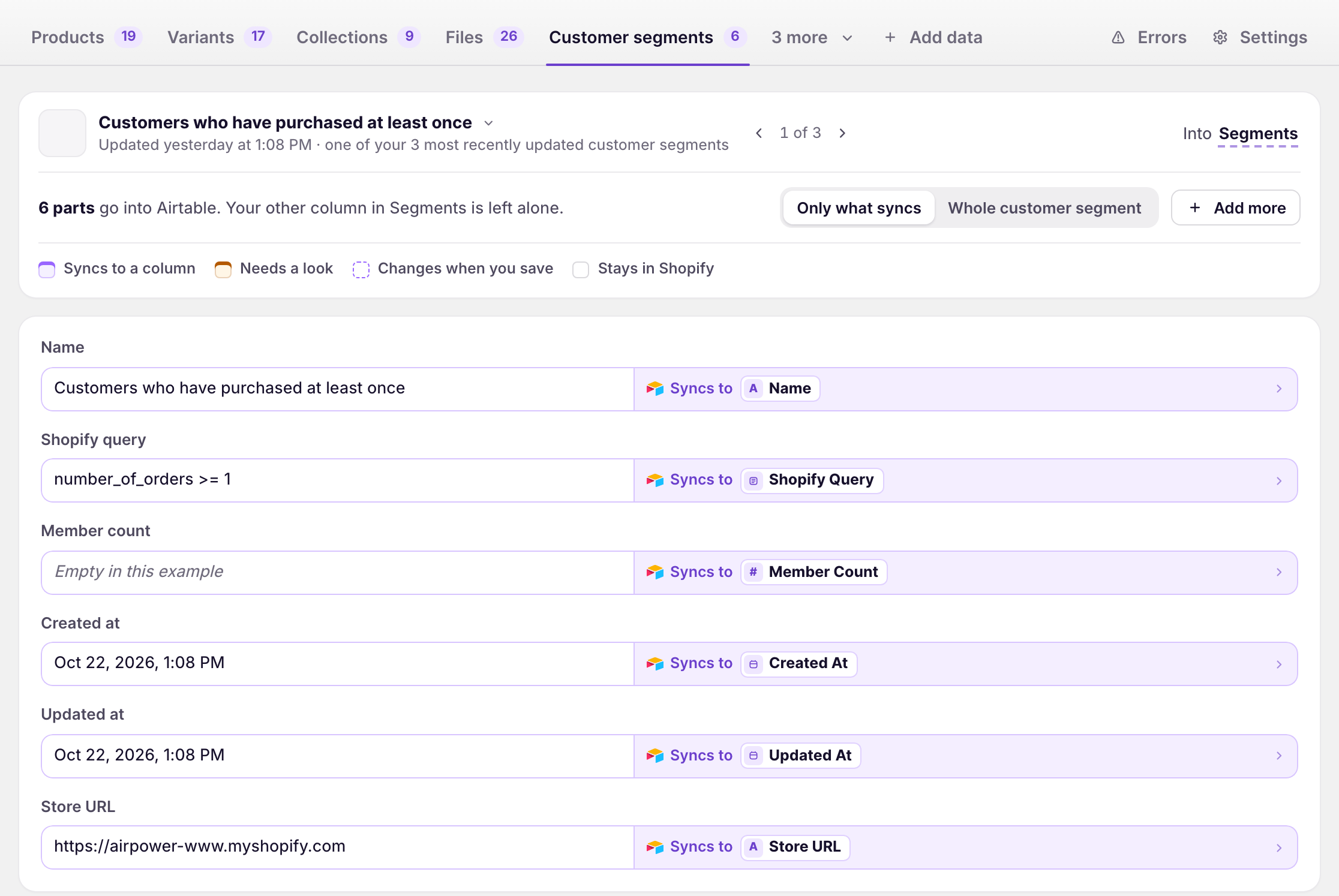Switch to Whole customer segment view

[x=1044, y=208]
